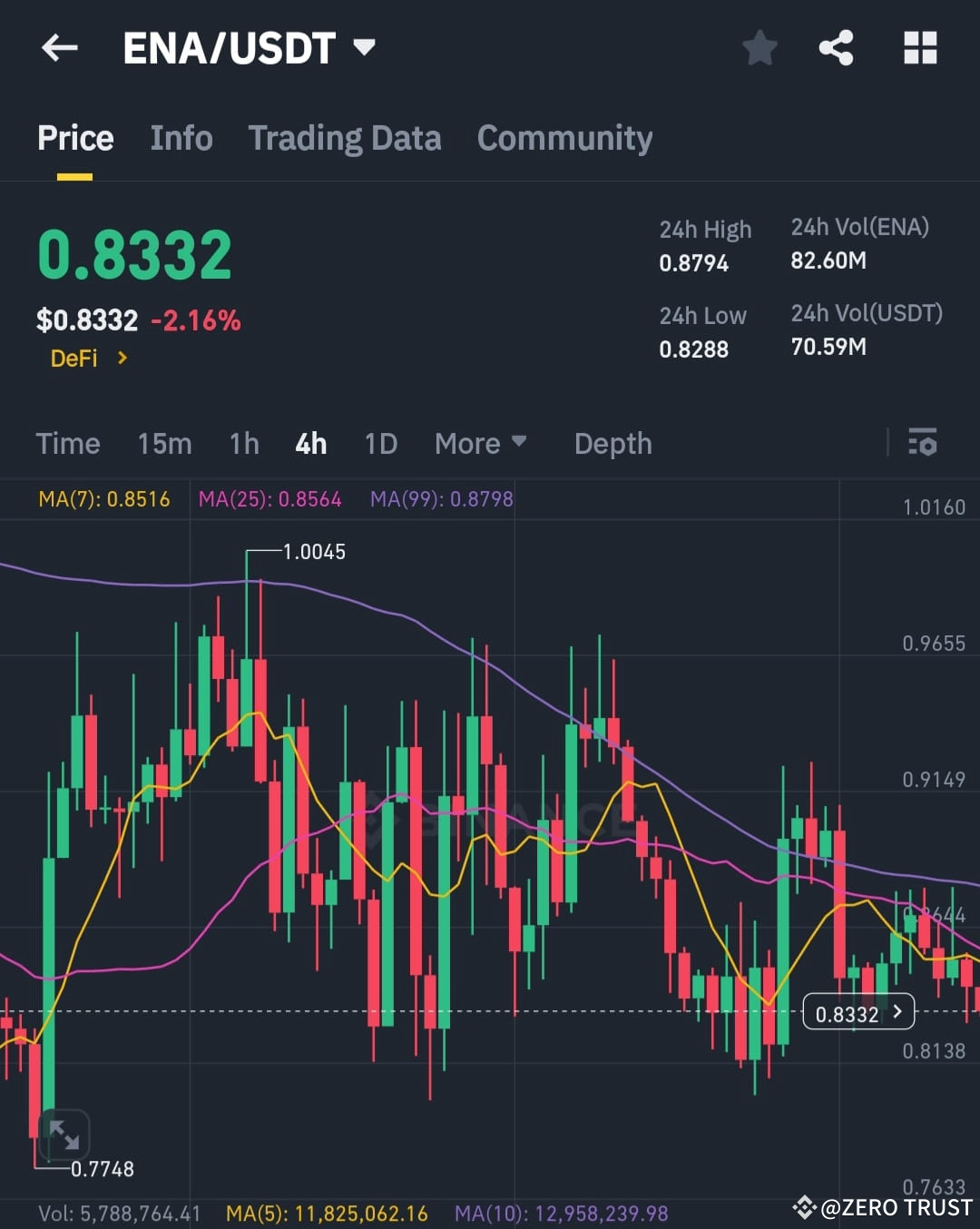Open the grid layout icon top right
The width and height of the screenshot is (980, 1229).
coord(920,49)
